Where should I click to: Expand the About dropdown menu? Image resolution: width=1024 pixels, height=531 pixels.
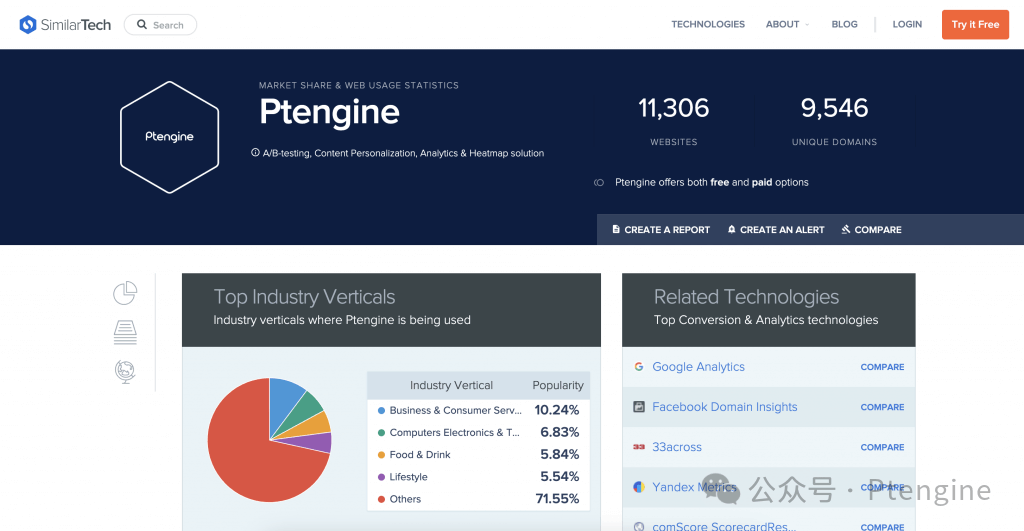tap(786, 24)
